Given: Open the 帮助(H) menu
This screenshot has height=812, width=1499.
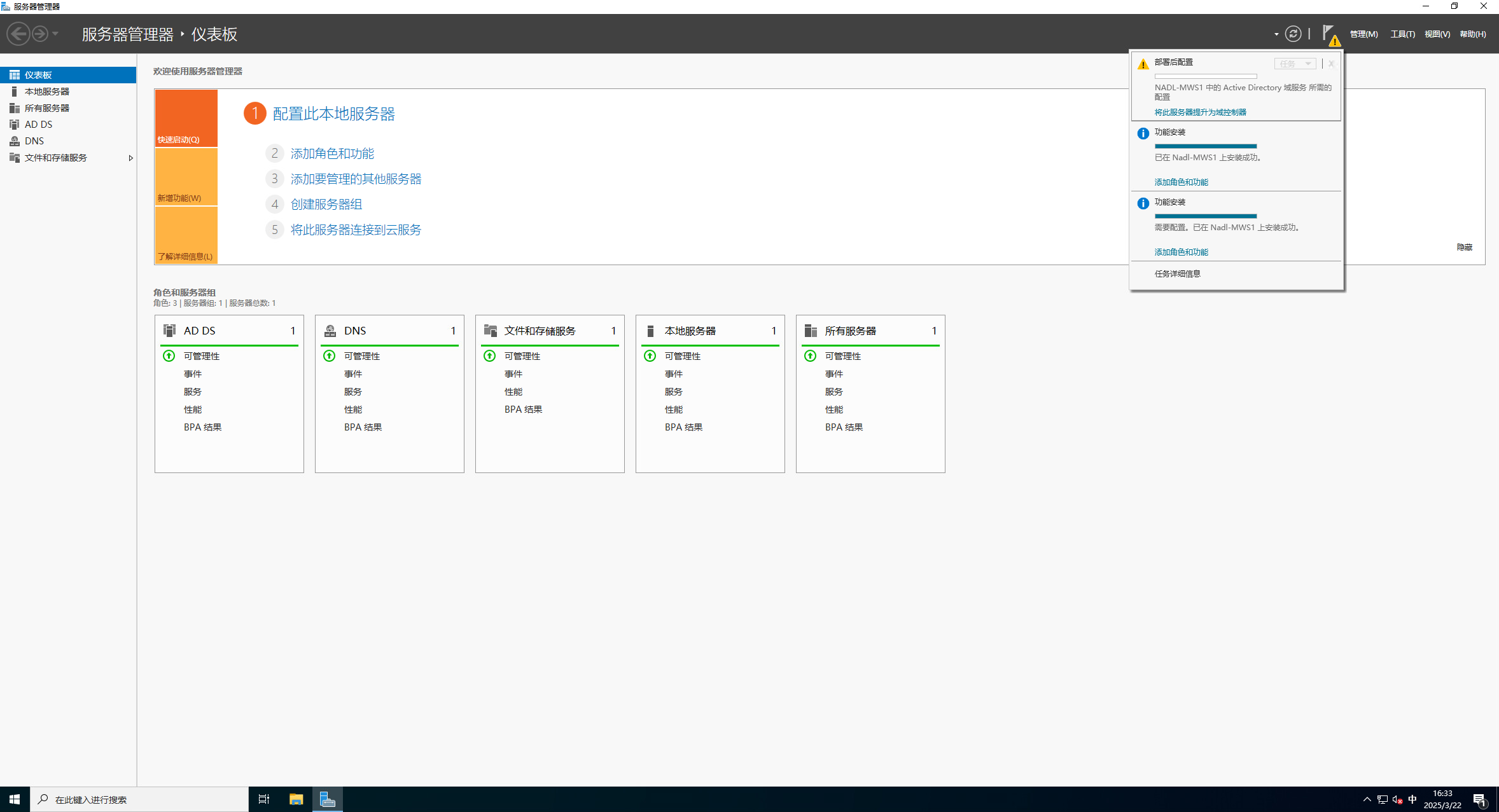Looking at the screenshot, I should [x=1473, y=34].
